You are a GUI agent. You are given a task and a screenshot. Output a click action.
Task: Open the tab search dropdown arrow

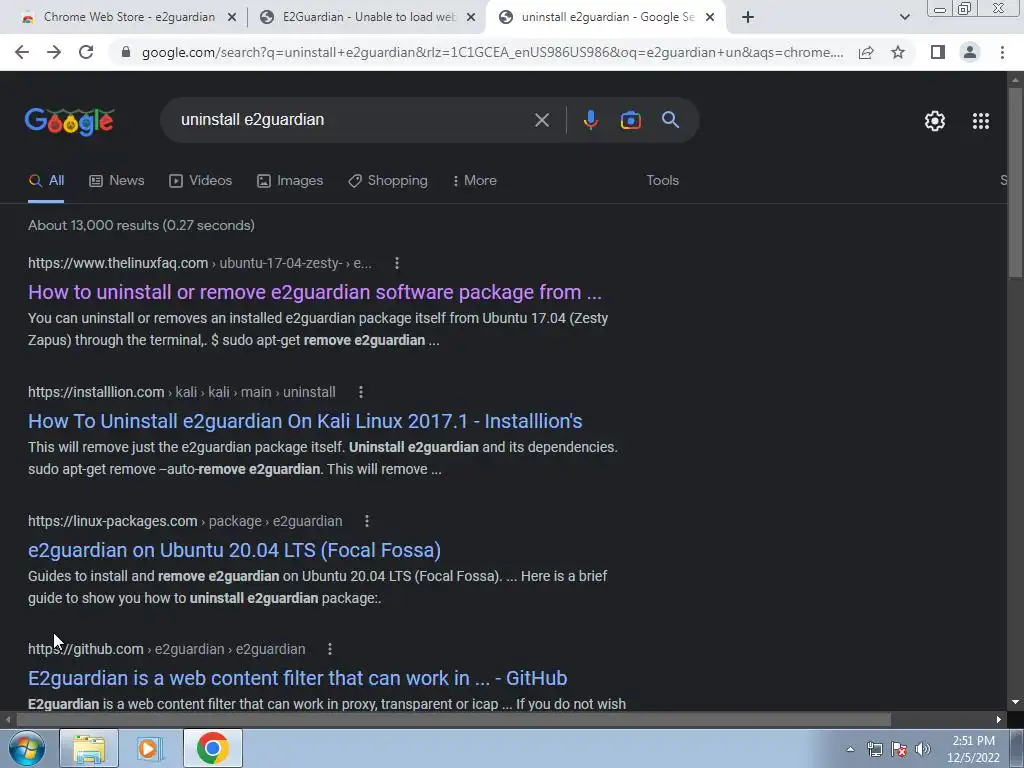pos(904,18)
